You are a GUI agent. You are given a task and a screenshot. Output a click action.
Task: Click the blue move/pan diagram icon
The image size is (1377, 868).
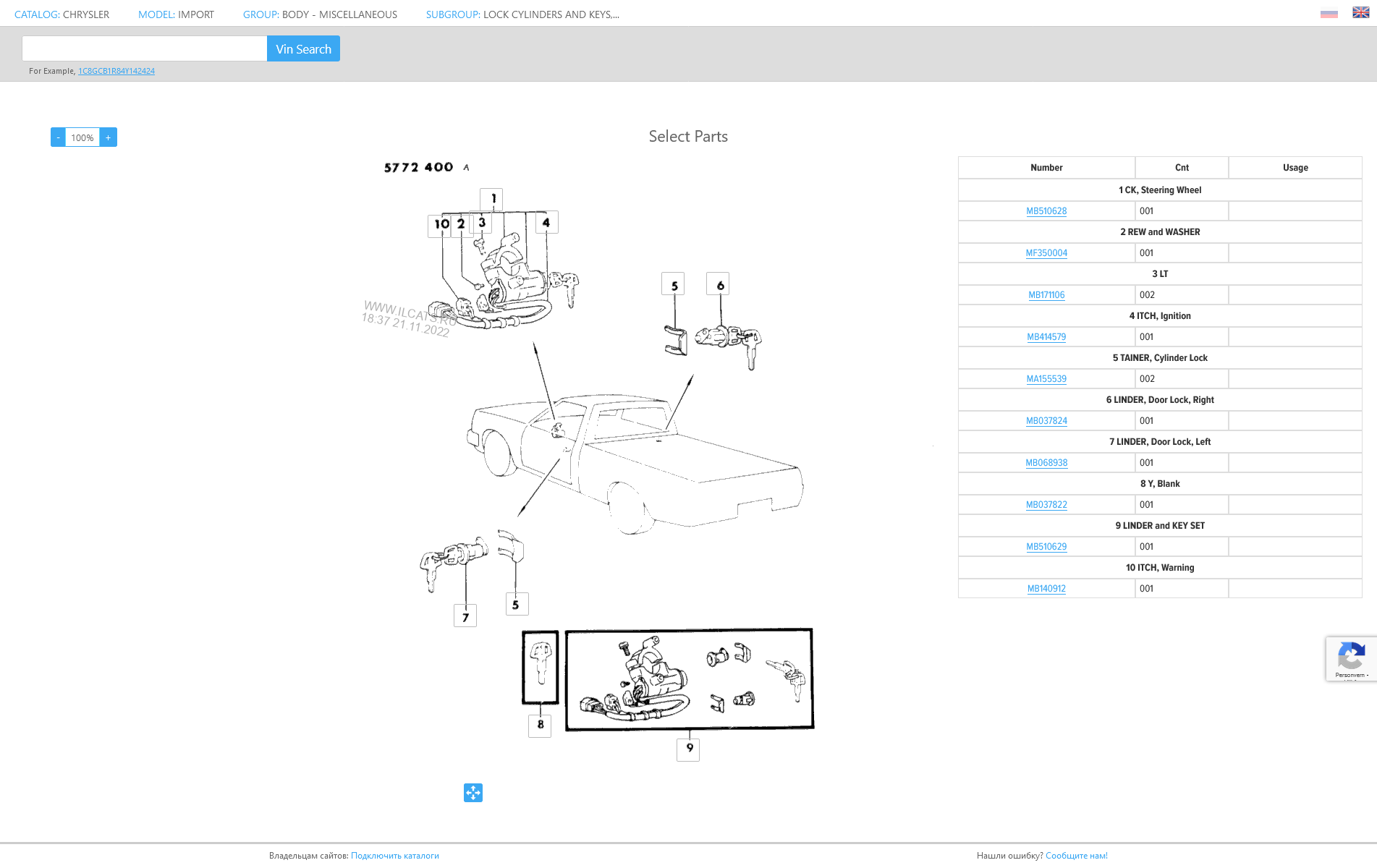[473, 793]
